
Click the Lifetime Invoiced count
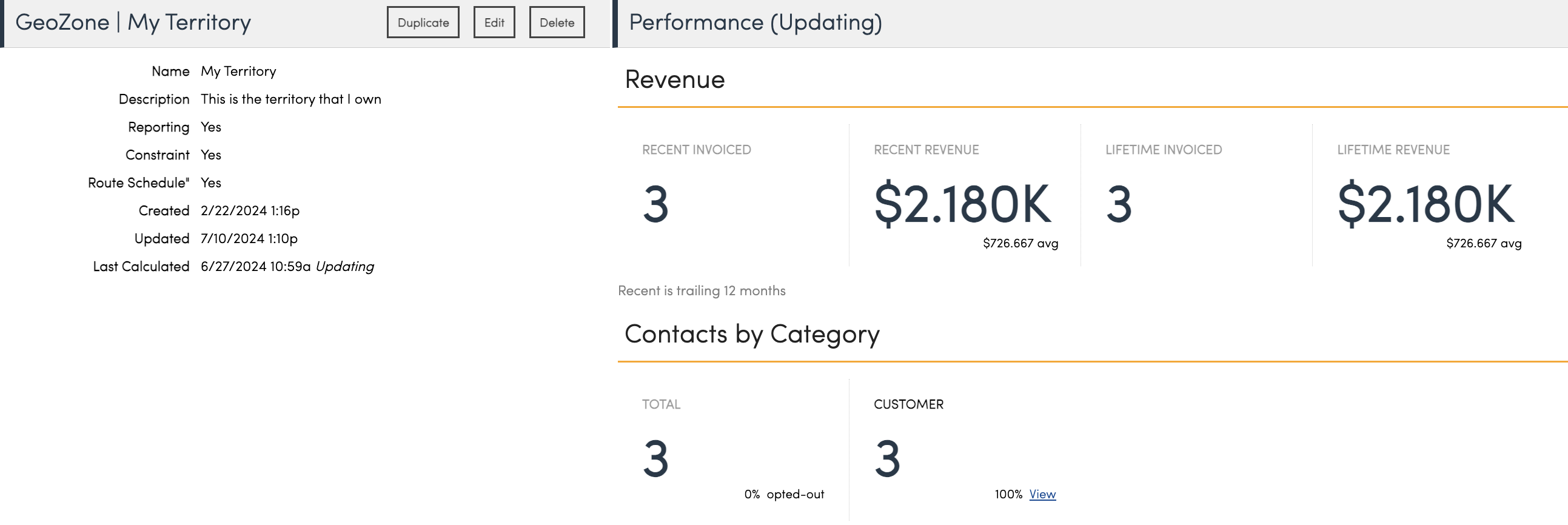click(1119, 204)
